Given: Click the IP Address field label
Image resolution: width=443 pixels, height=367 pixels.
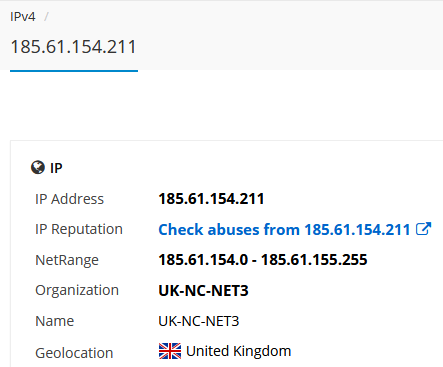Looking at the screenshot, I should click(69, 199).
